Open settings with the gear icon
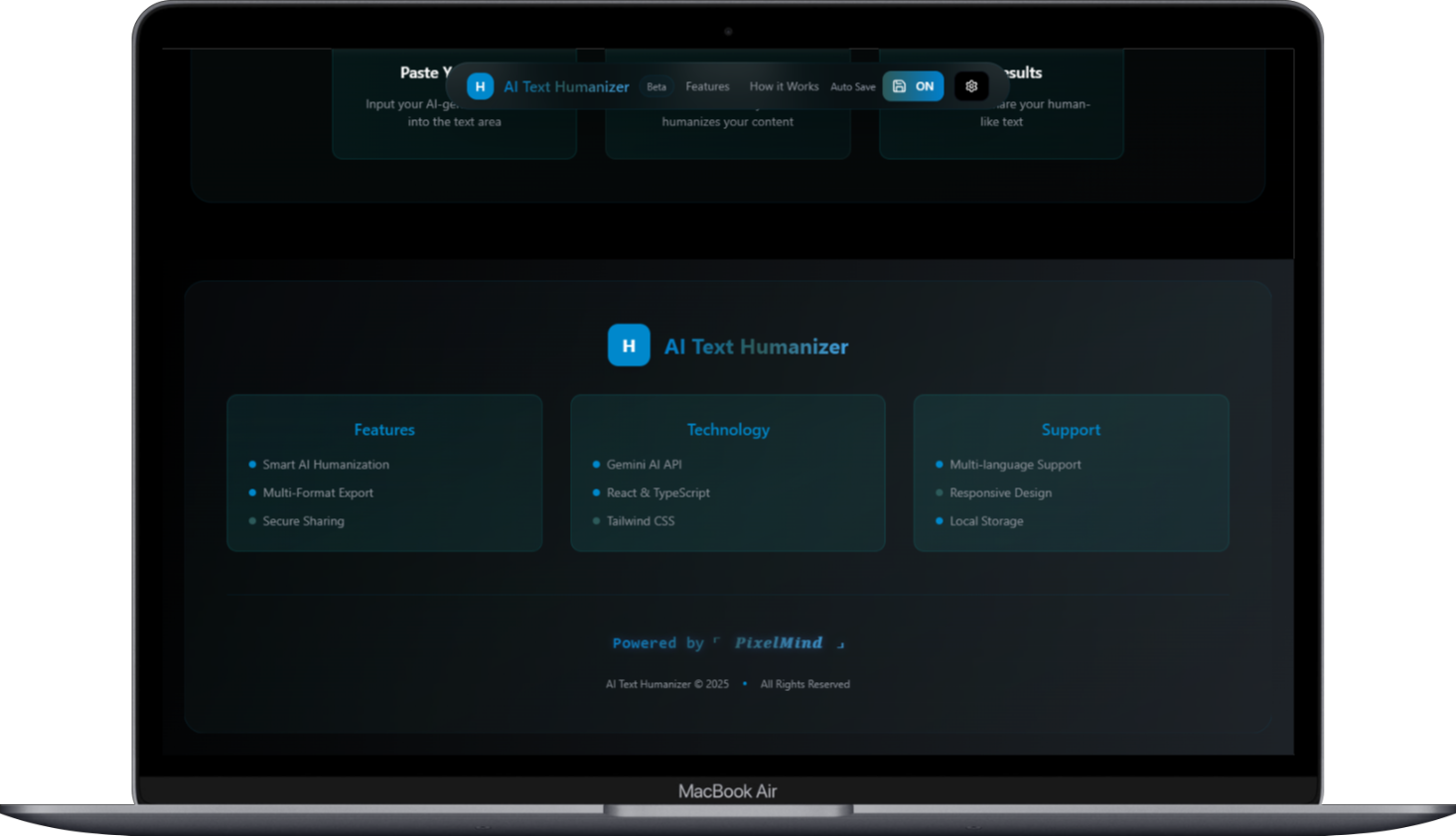The width and height of the screenshot is (1456, 836). click(971, 86)
